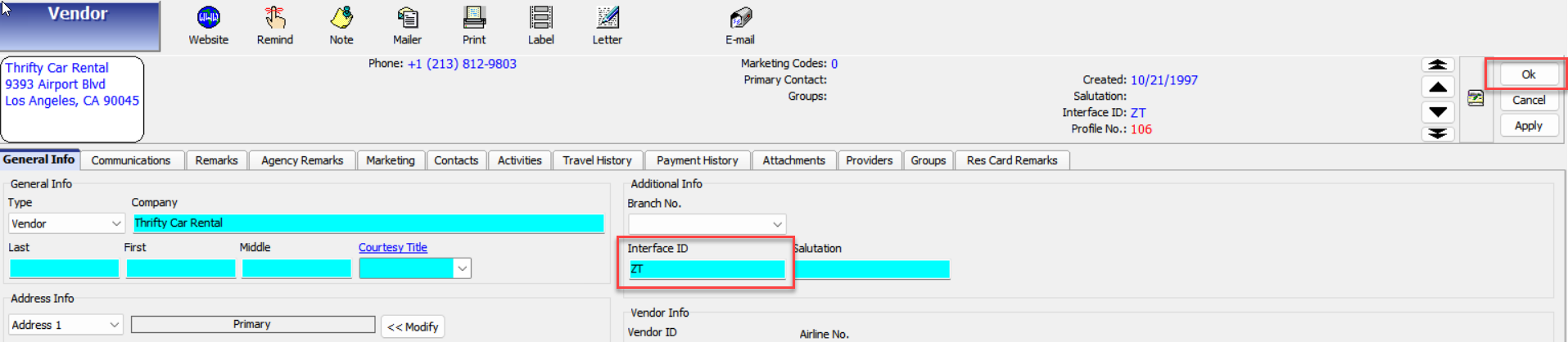Click the Interface ID field containing ZT

(x=707, y=269)
